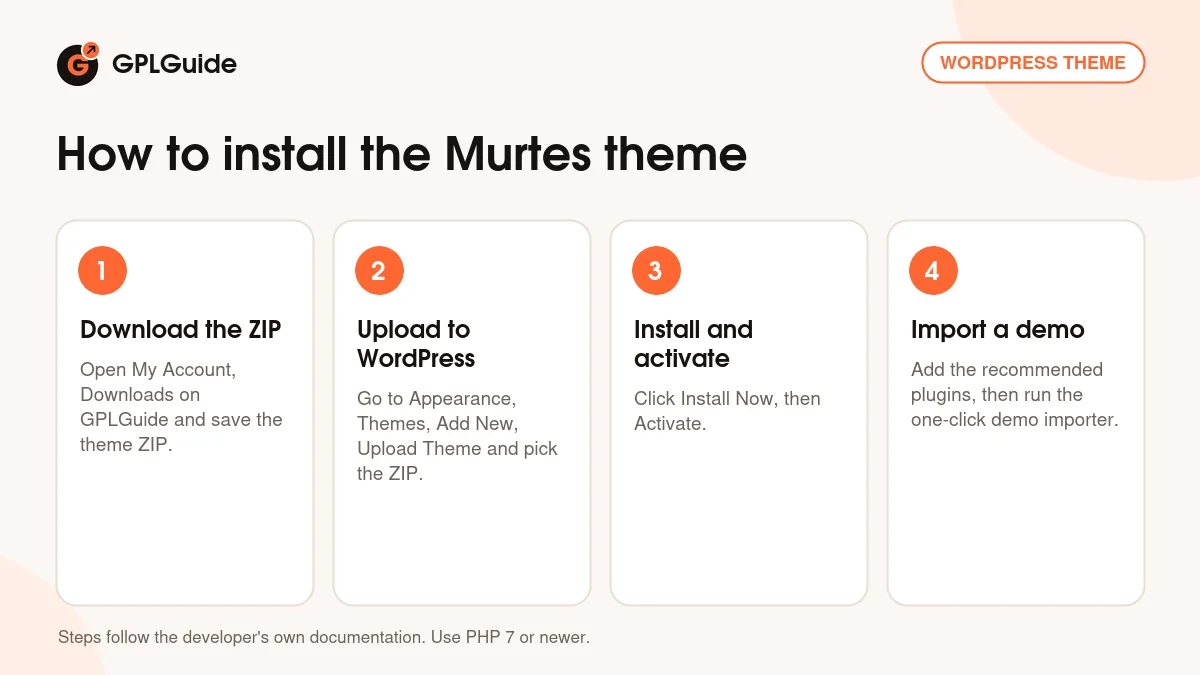Click the heading 'How to install the Murtes theme'
The height and width of the screenshot is (675, 1200).
pos(402,155)
